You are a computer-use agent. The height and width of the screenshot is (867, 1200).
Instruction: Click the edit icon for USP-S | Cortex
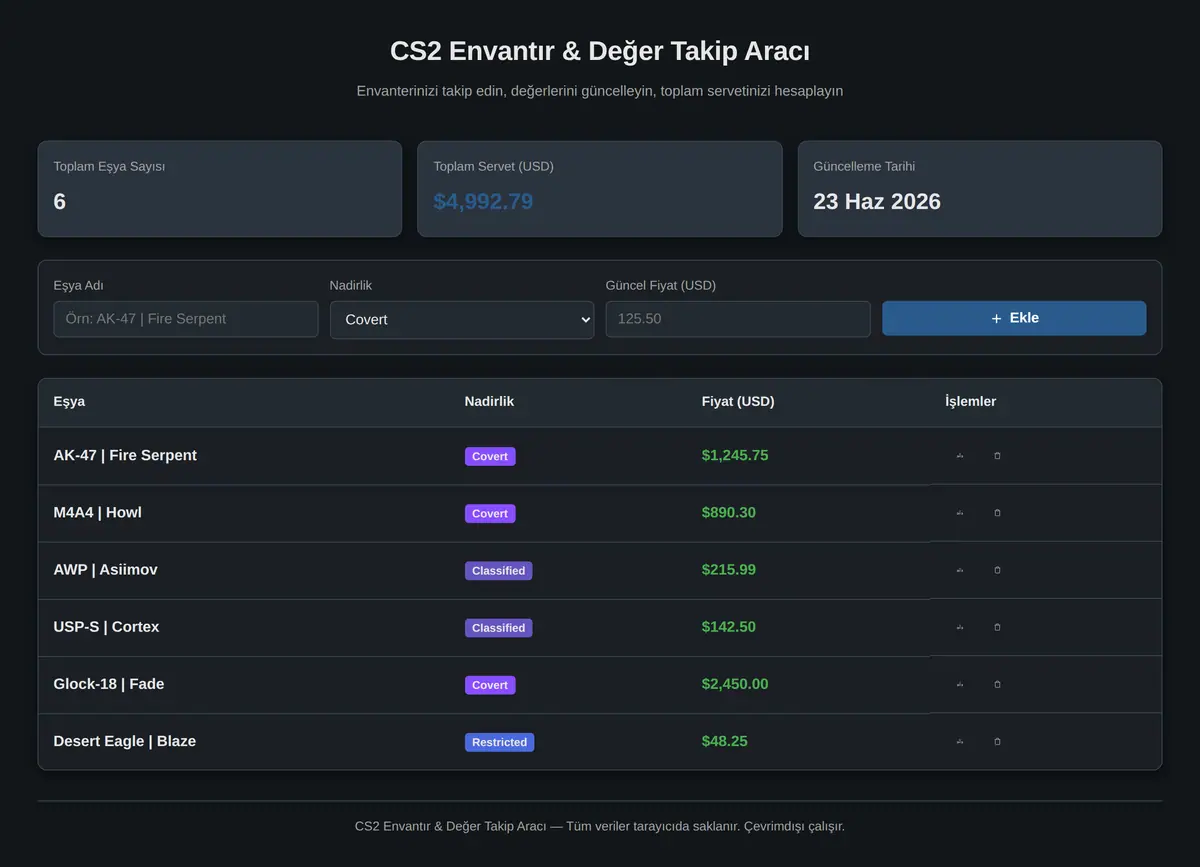click(x=960, y=627)
